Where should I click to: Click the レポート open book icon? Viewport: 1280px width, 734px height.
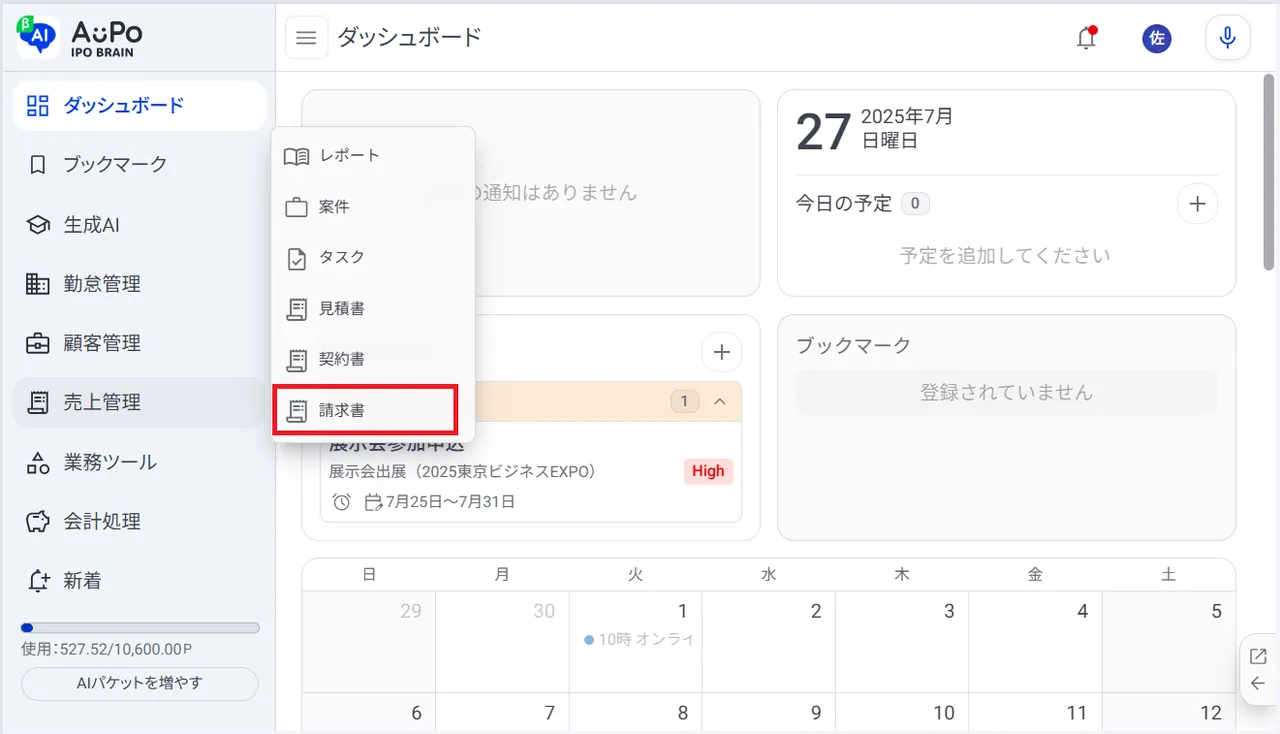(296, 156)
